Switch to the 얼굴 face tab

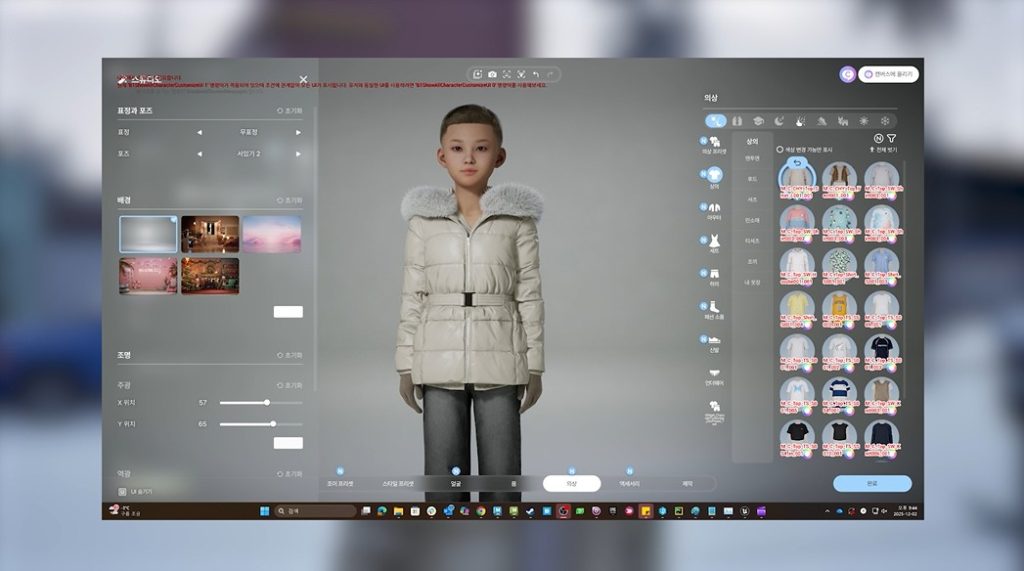[x=456, y=483]
